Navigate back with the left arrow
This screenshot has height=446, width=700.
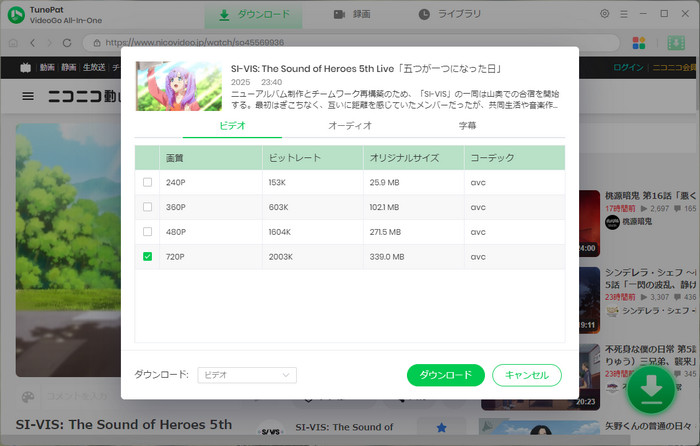click(x=32, y=43)
